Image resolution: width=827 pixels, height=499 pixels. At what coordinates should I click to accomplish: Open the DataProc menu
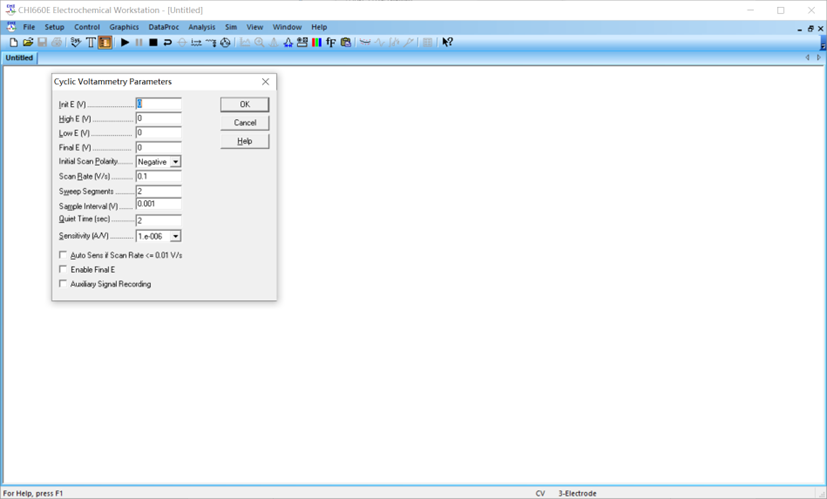163,27
